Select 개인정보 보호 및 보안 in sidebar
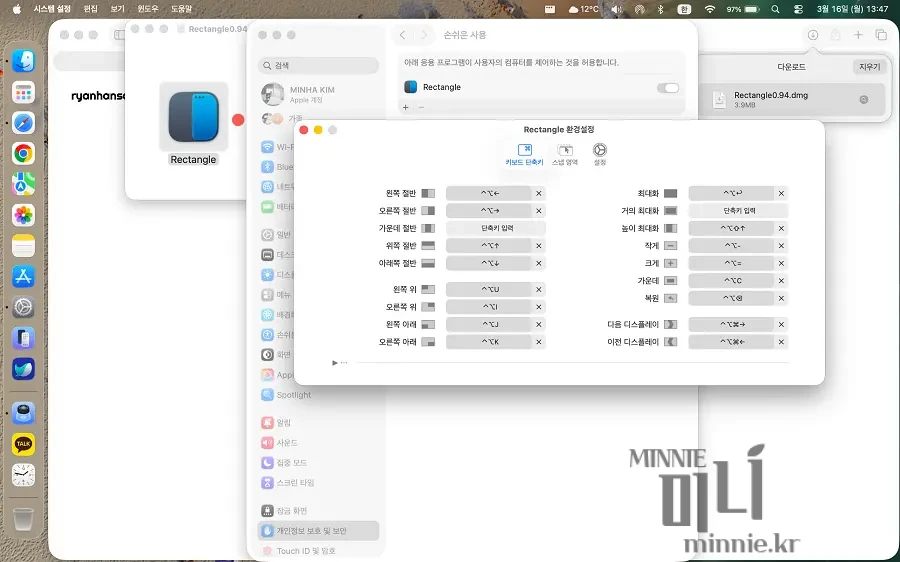Screen dimensions: 900x562 [x=319, y=531]
